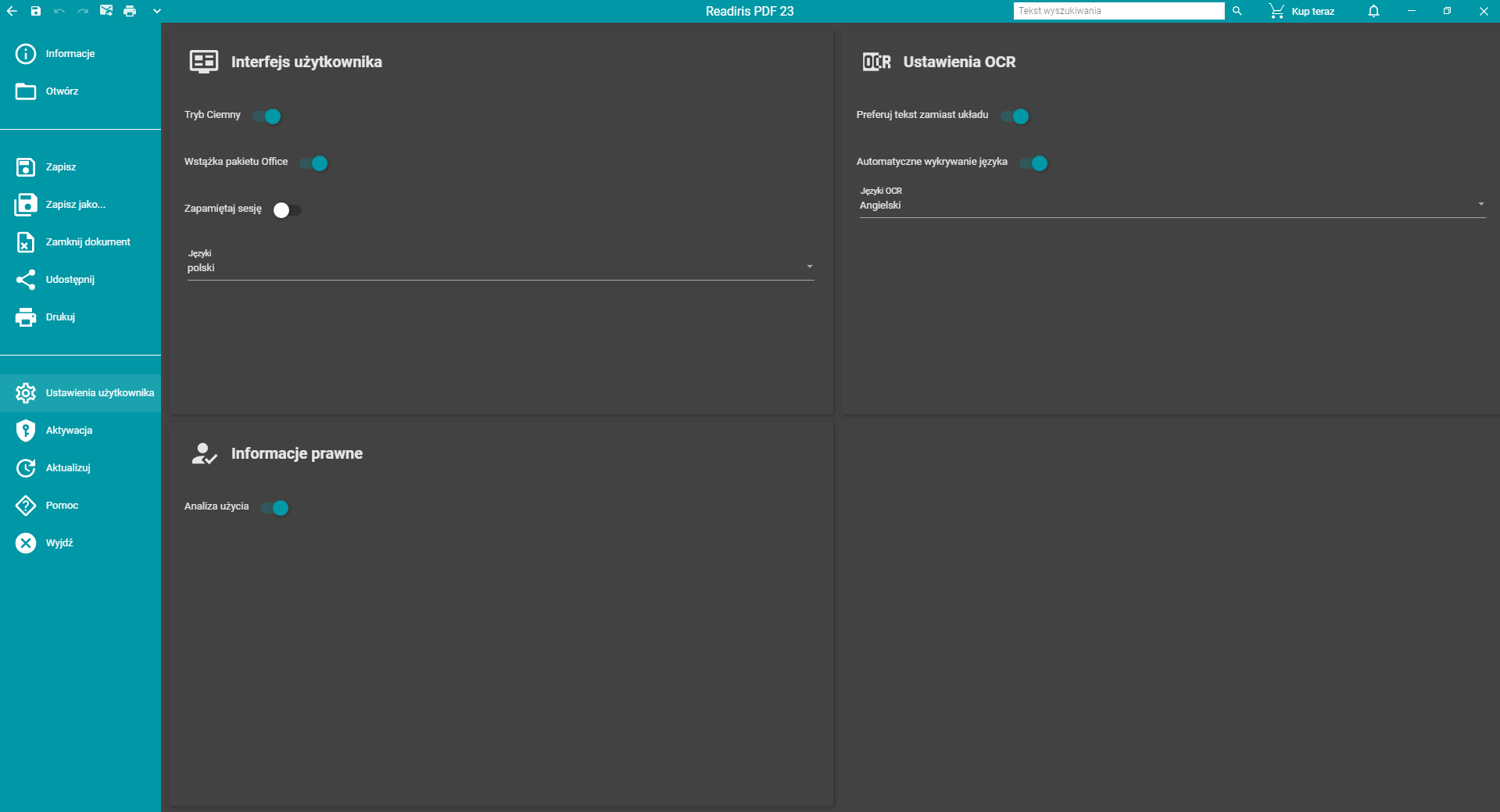Click the Aktualizuj refresh icon
This screenshot has height=812, width=1500.
click(x=26, y=468)
